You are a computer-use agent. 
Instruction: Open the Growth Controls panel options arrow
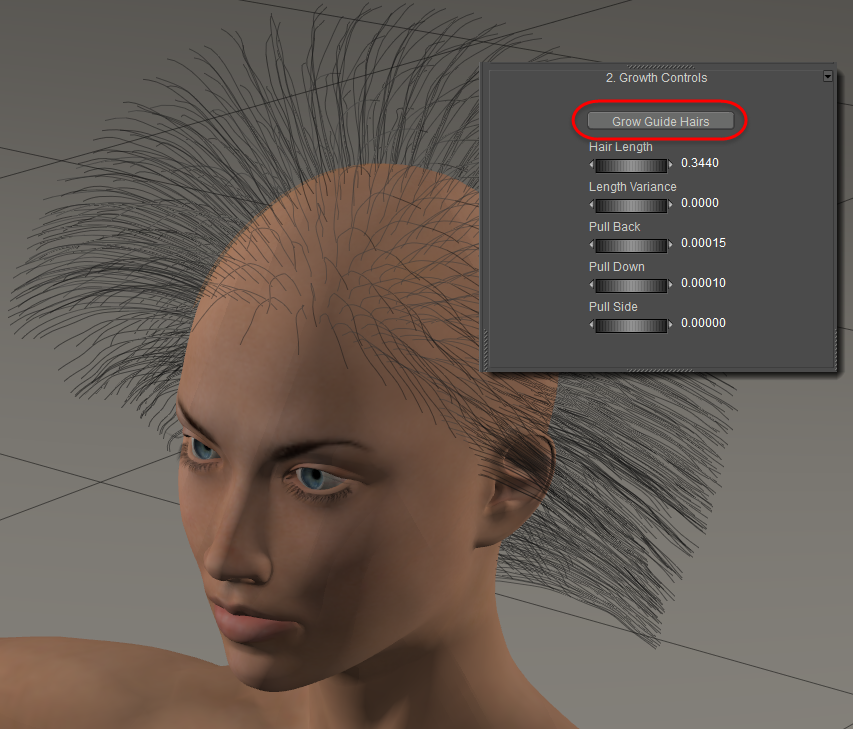[x=827, y=76]
